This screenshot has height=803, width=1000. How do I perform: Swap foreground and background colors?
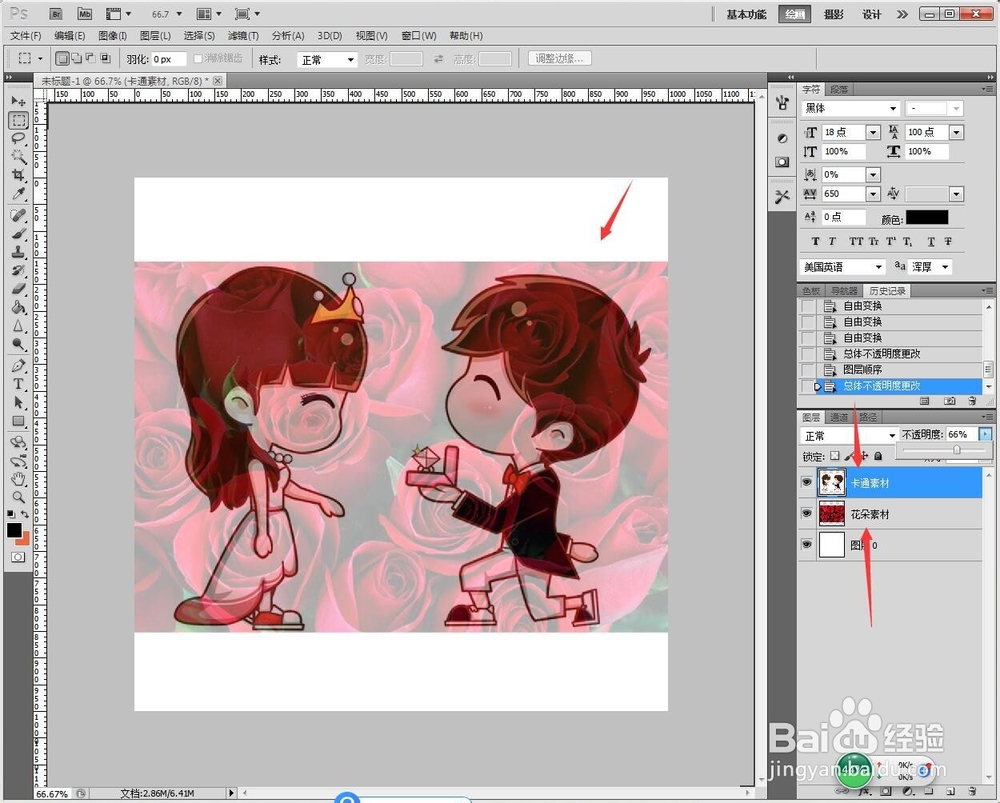(x=25, y=514)
